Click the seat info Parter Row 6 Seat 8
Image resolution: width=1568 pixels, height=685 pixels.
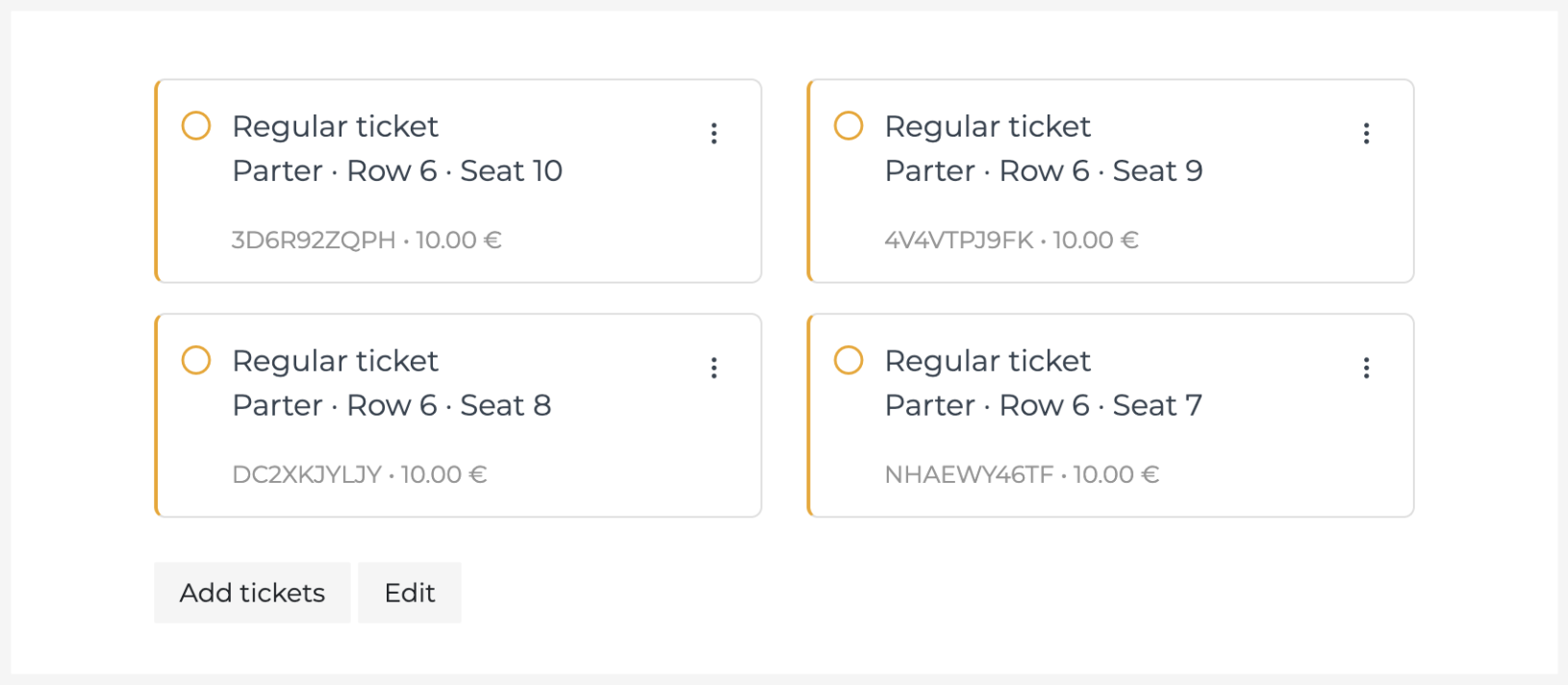click(x=392, y=405)
